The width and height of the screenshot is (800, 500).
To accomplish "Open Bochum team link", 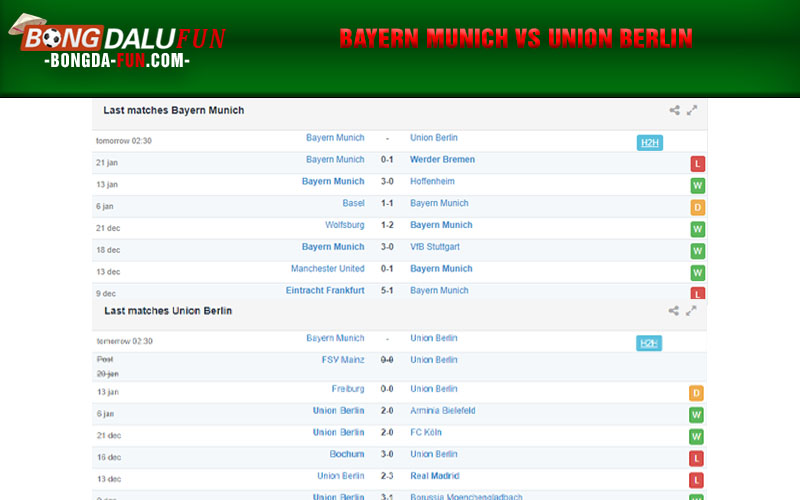I will click(347, 454).
